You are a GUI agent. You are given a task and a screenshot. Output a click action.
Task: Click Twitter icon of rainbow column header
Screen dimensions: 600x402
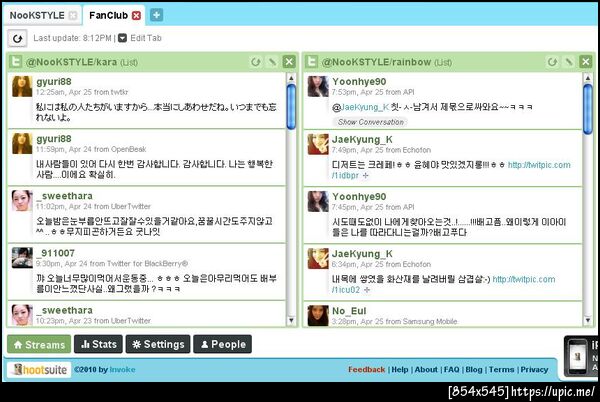[311, 62]
